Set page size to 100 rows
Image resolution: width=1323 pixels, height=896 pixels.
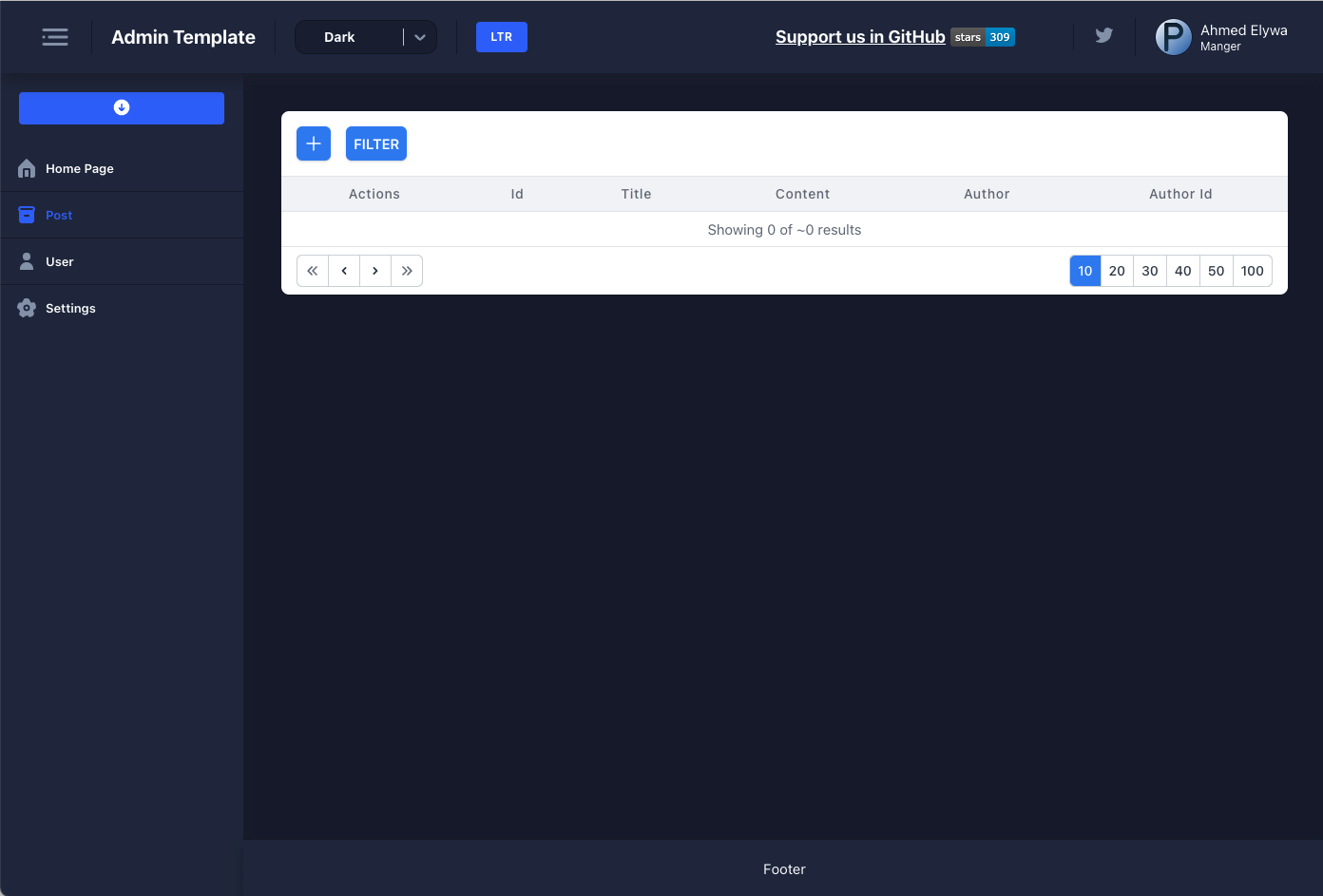(1252, 271)
